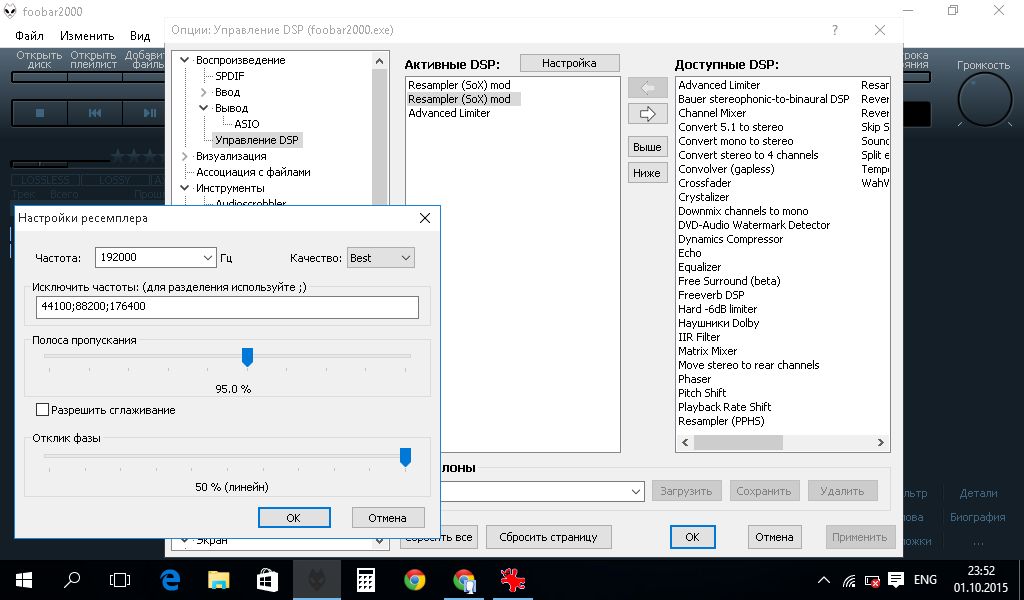Open the action center notifications icon
The height and width of the screenshot is (600, 1024).
click(896, 579)
